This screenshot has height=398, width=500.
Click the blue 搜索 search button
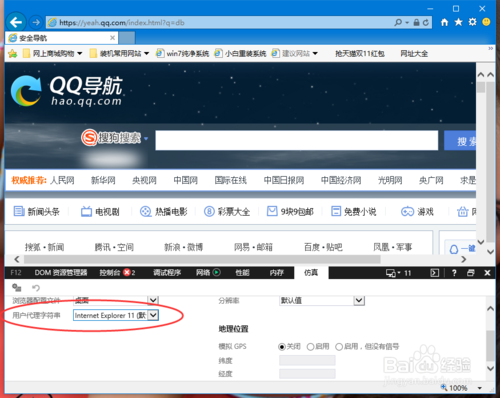[x=460, y=141]
